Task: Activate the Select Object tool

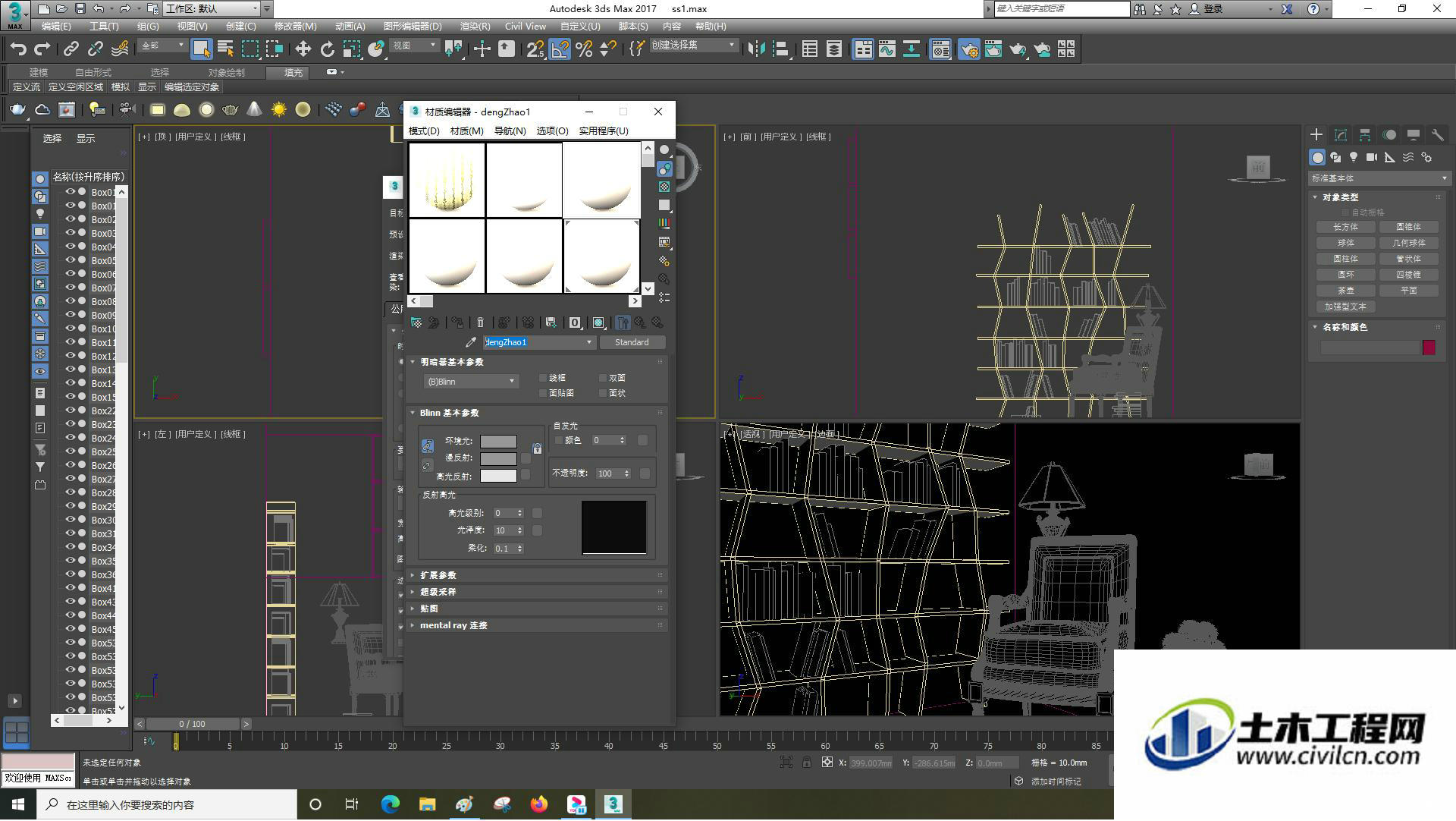Action: pyautogui.click(x=201, y=49)
